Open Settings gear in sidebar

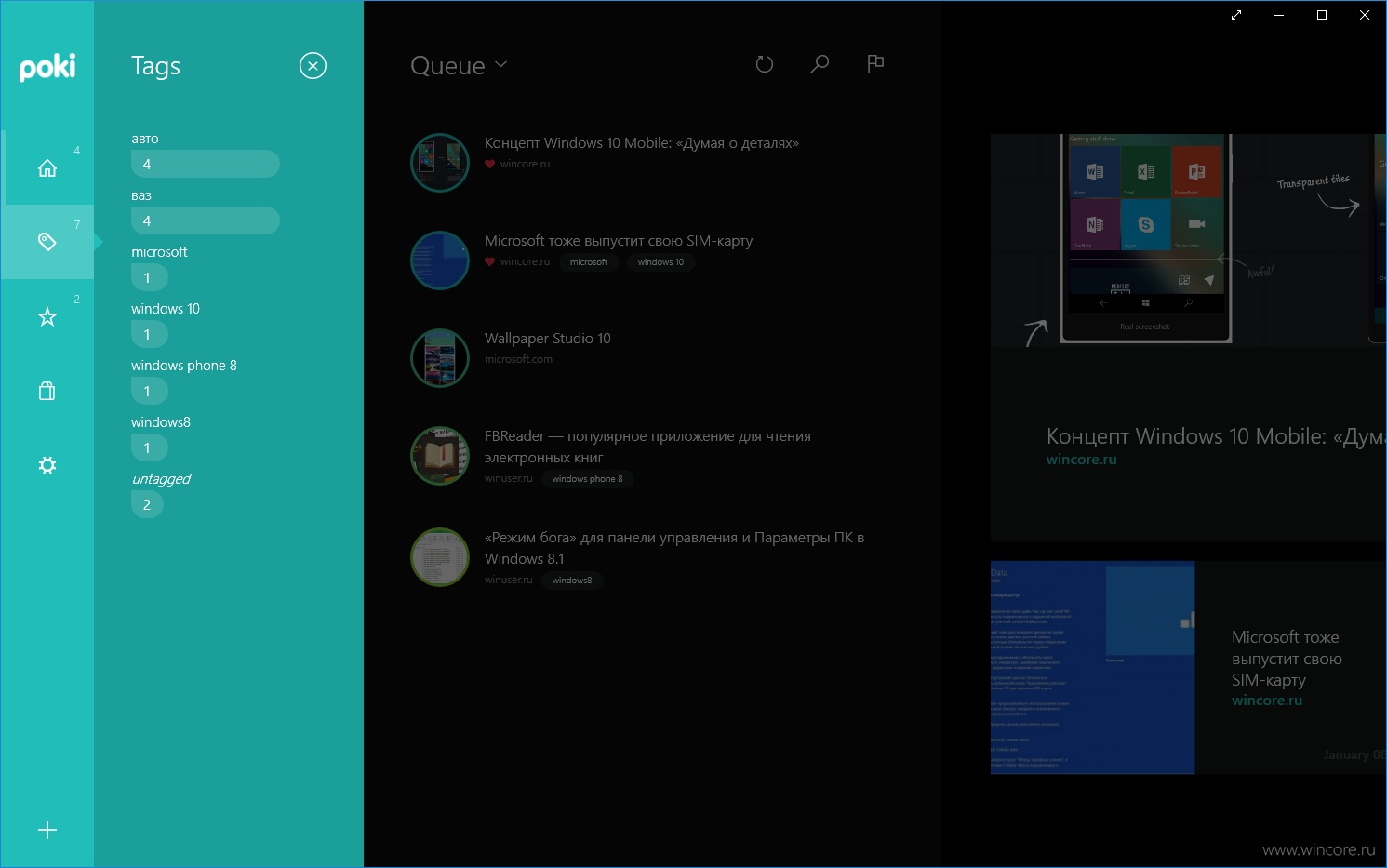click(x=47, y=465)
